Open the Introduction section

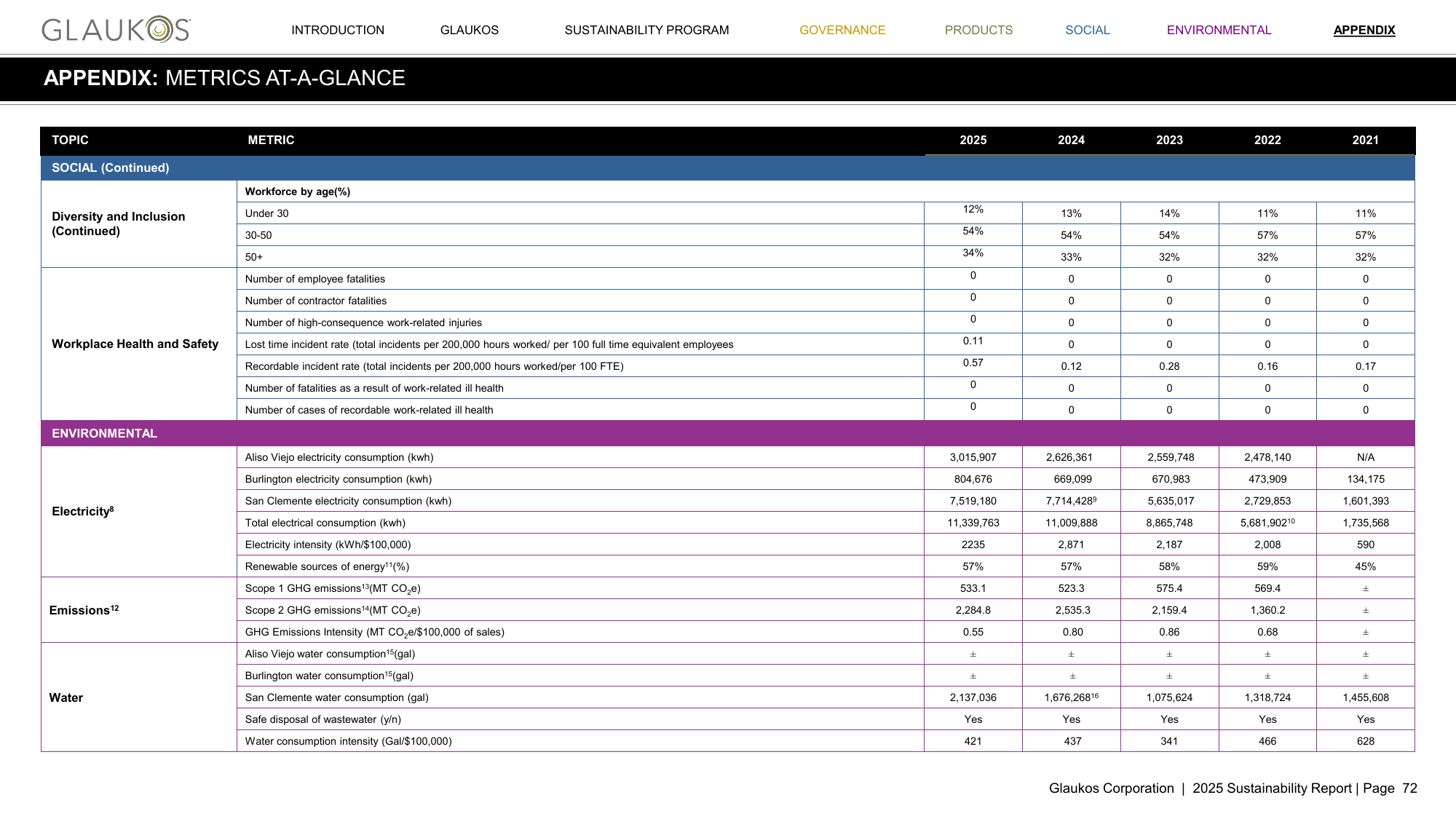(x=338, y=30)
